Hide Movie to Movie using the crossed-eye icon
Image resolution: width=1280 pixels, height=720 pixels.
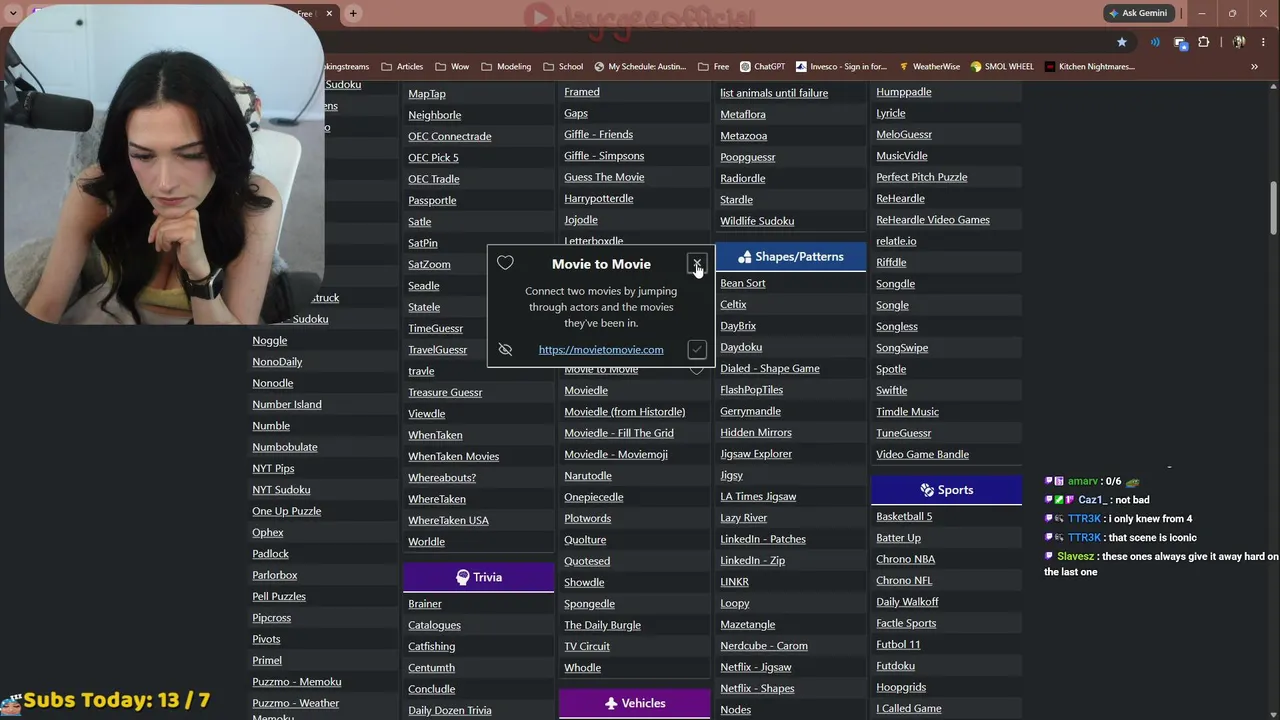[x=505, y=349]
